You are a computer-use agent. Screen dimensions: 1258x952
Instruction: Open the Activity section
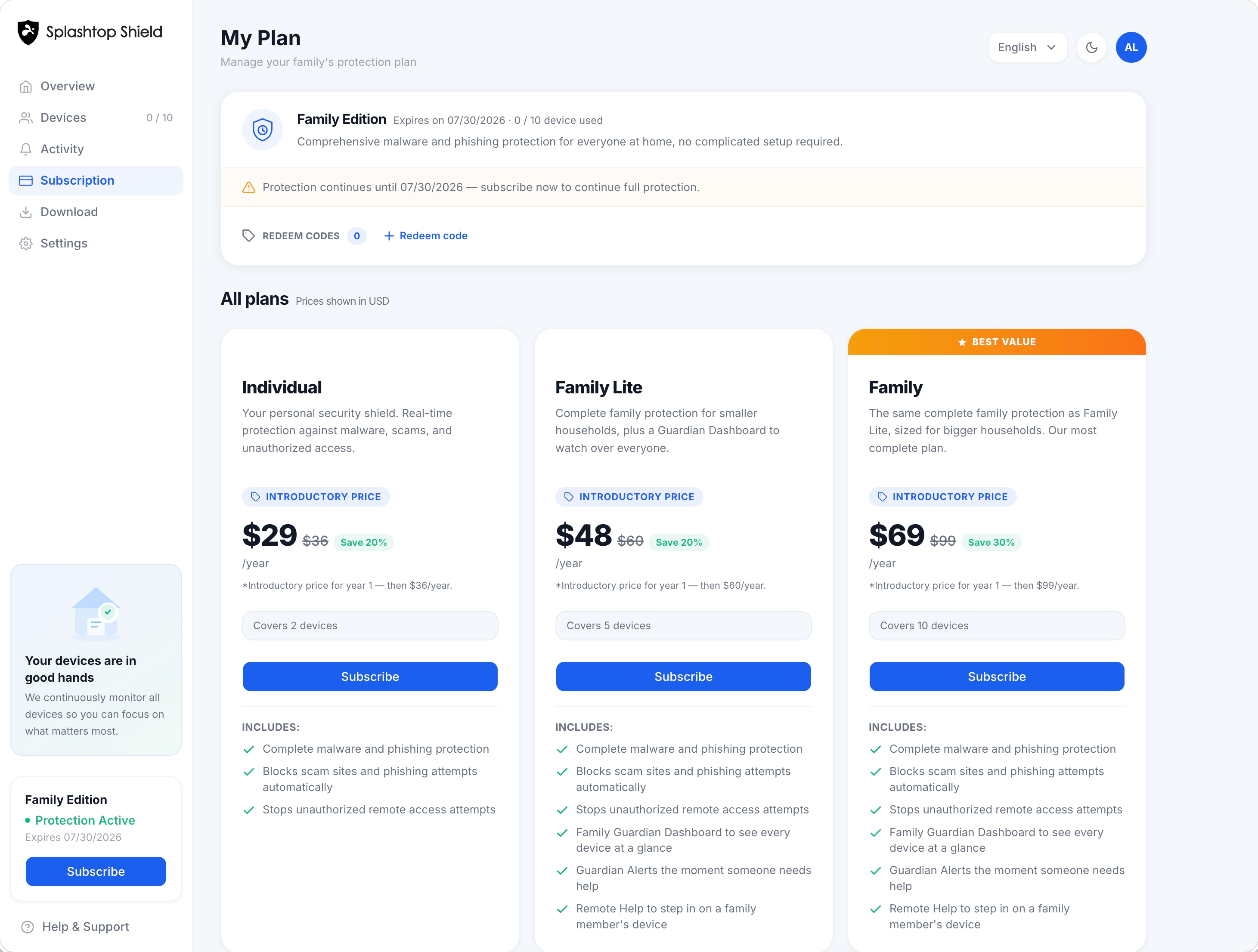pos(96,149)
